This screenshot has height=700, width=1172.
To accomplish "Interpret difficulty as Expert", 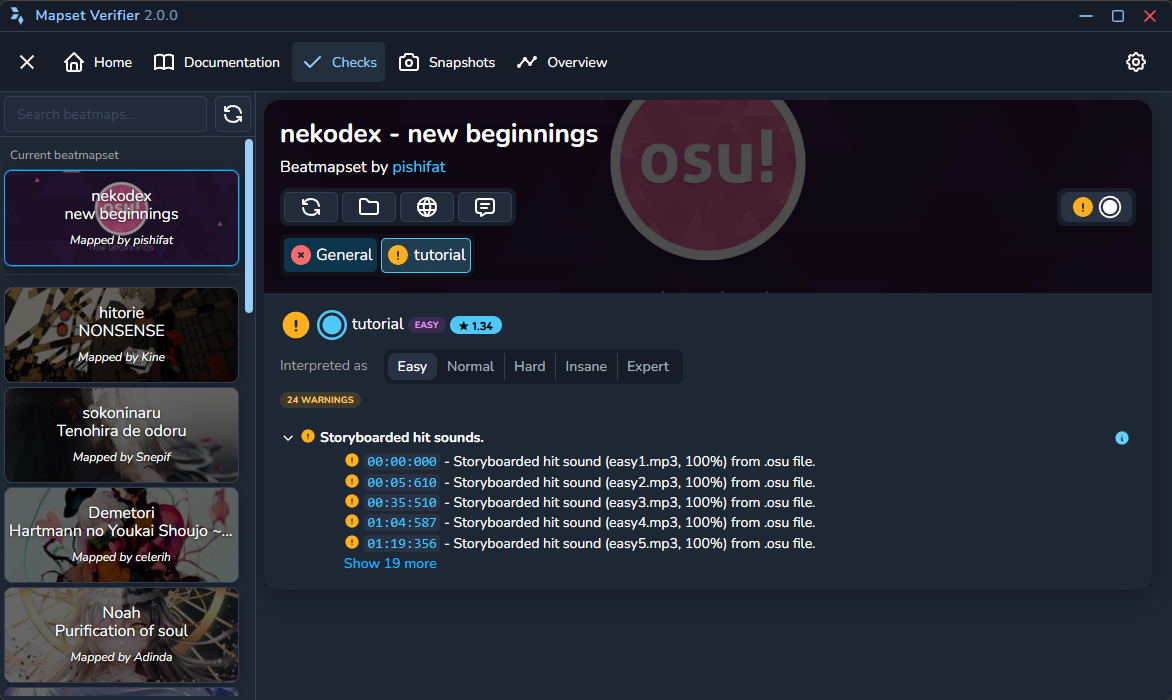I will pos(647,367).
